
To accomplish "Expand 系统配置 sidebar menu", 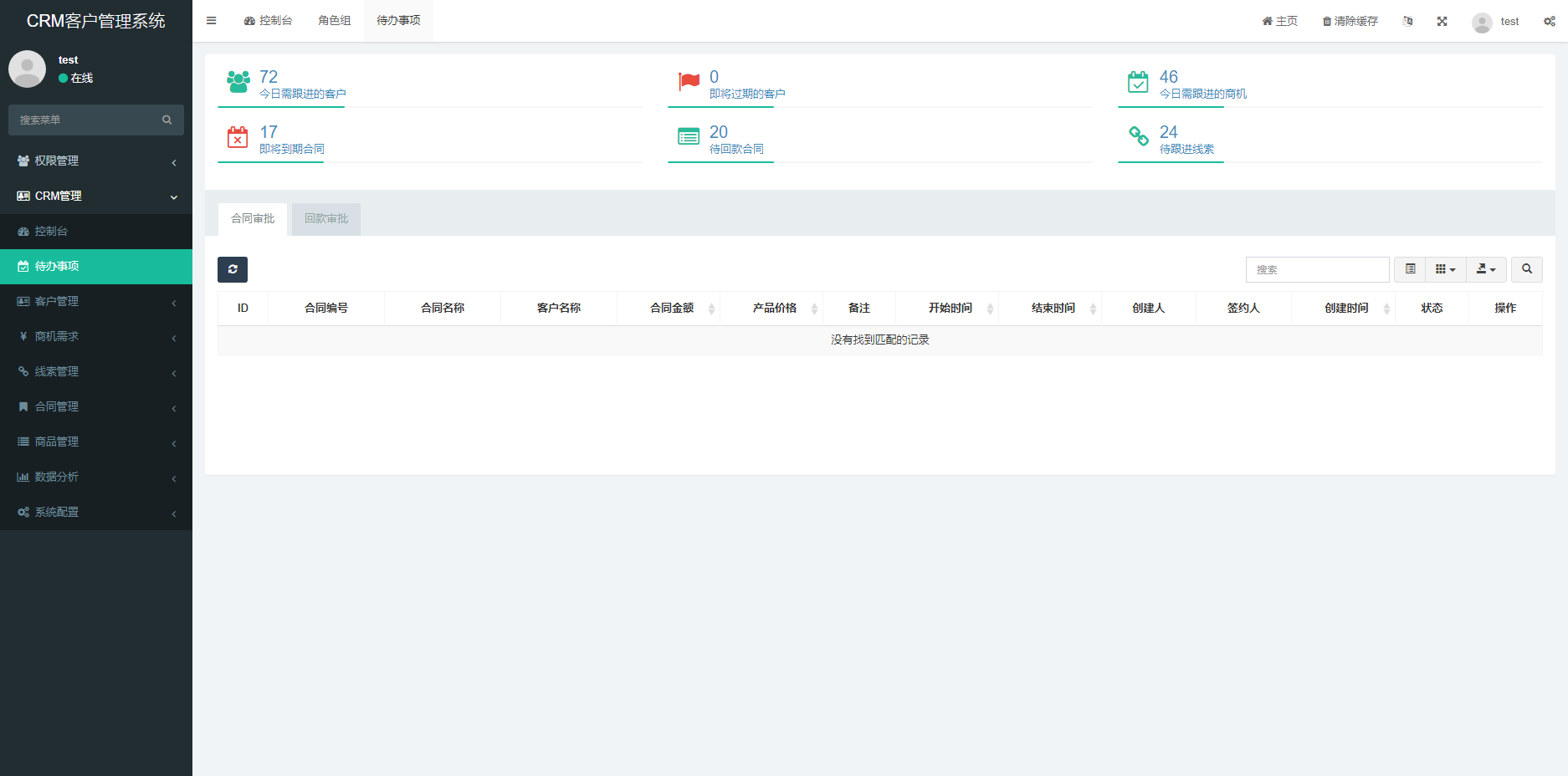I will pos(96,512).
